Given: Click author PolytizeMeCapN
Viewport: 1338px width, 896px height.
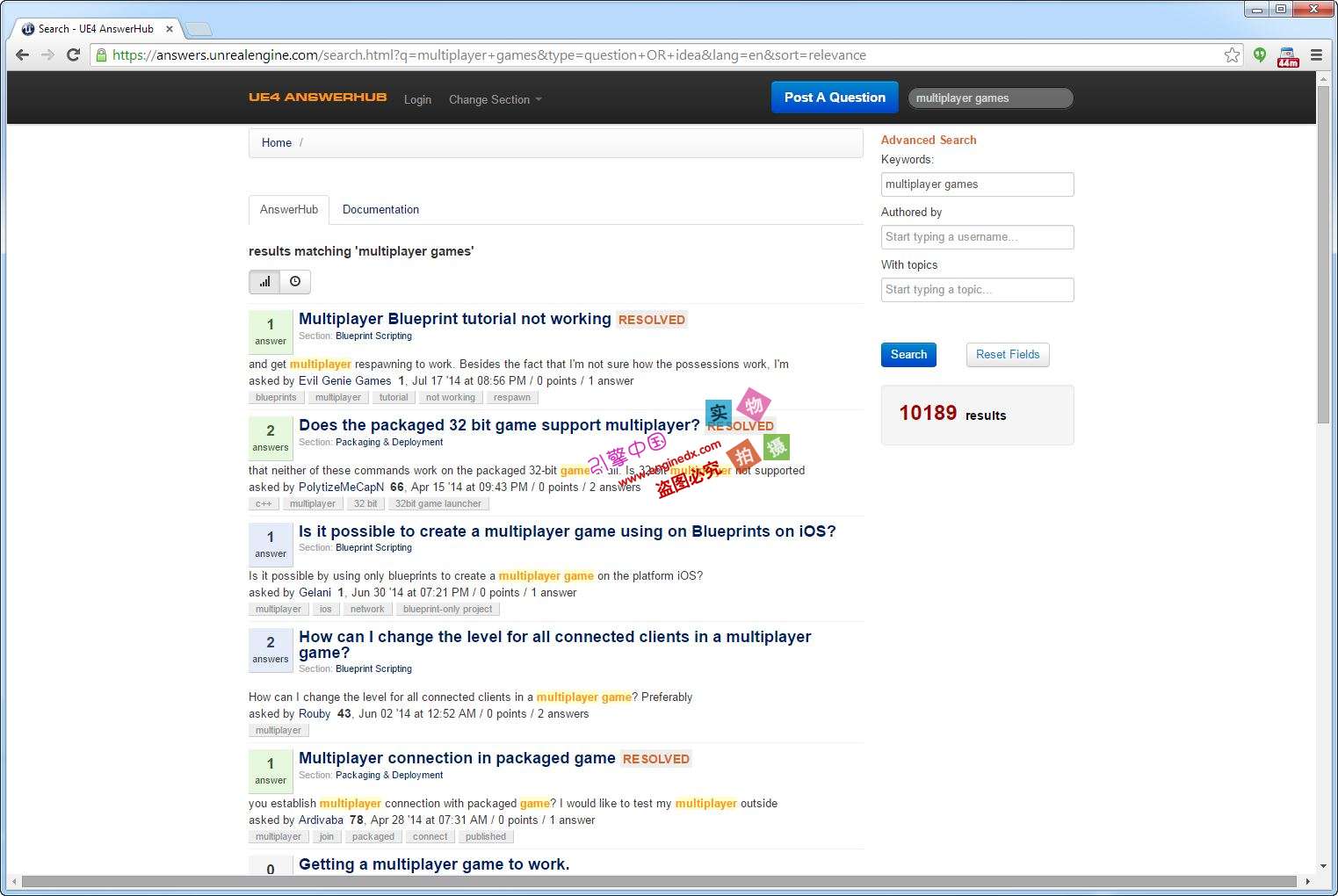Looking at the screenshot, I should pyautogui.click(x=341, y=487).
